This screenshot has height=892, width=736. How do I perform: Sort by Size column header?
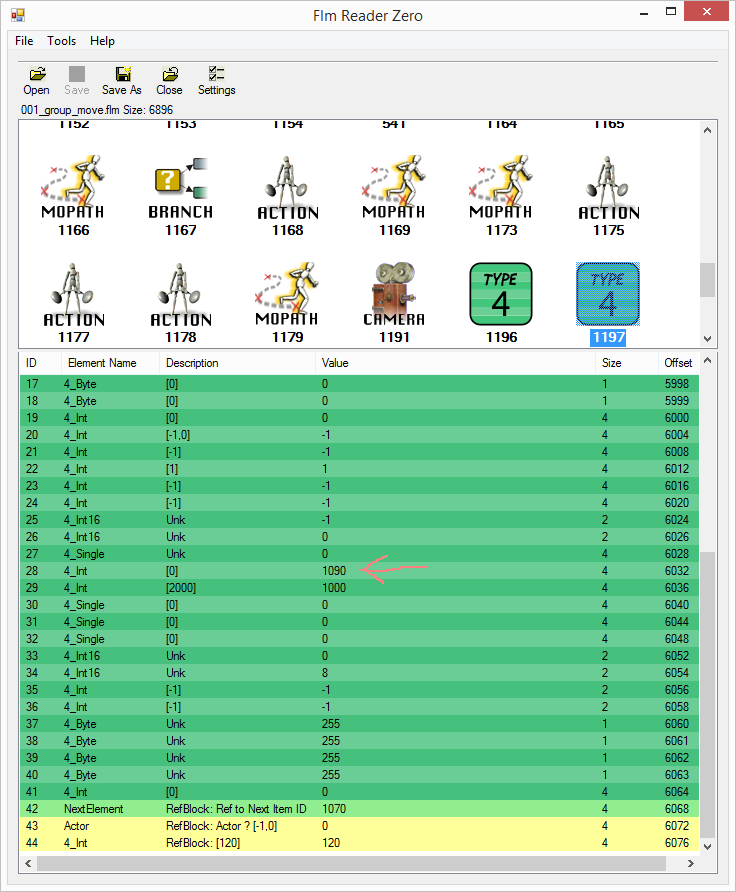click(626, 363)
